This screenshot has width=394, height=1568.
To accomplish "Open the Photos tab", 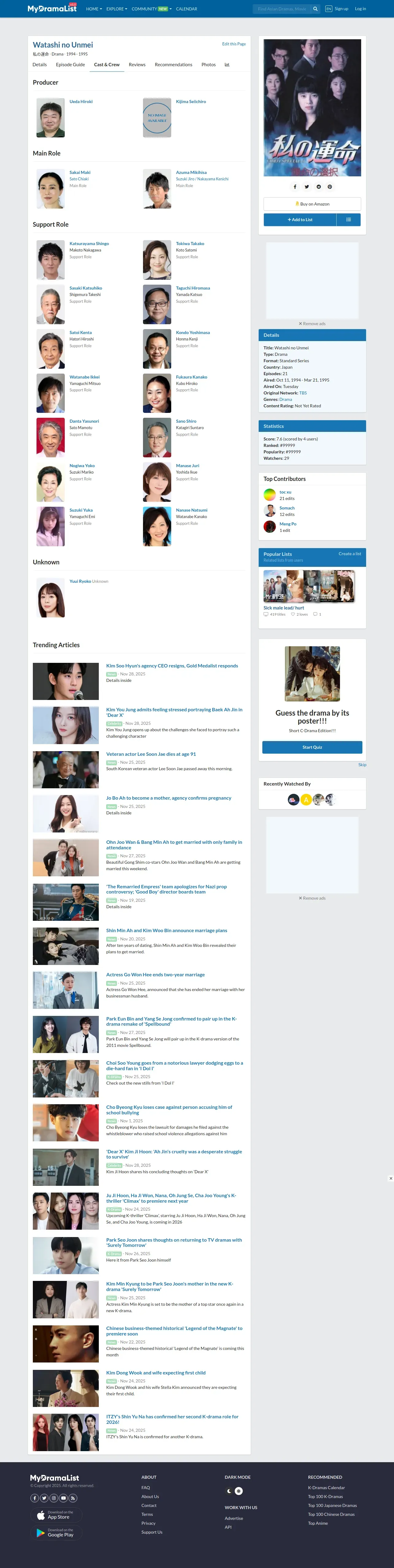I will point(208,64).
